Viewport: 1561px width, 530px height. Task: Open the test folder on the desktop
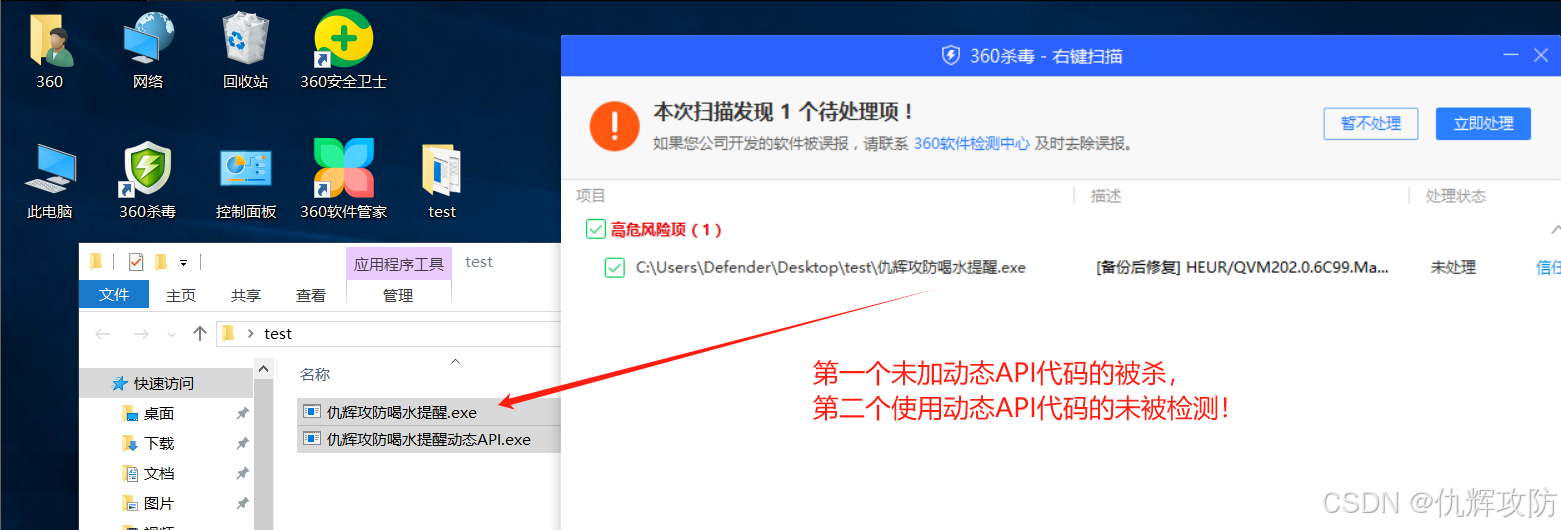pyautogui.click(x=441, y=182)
